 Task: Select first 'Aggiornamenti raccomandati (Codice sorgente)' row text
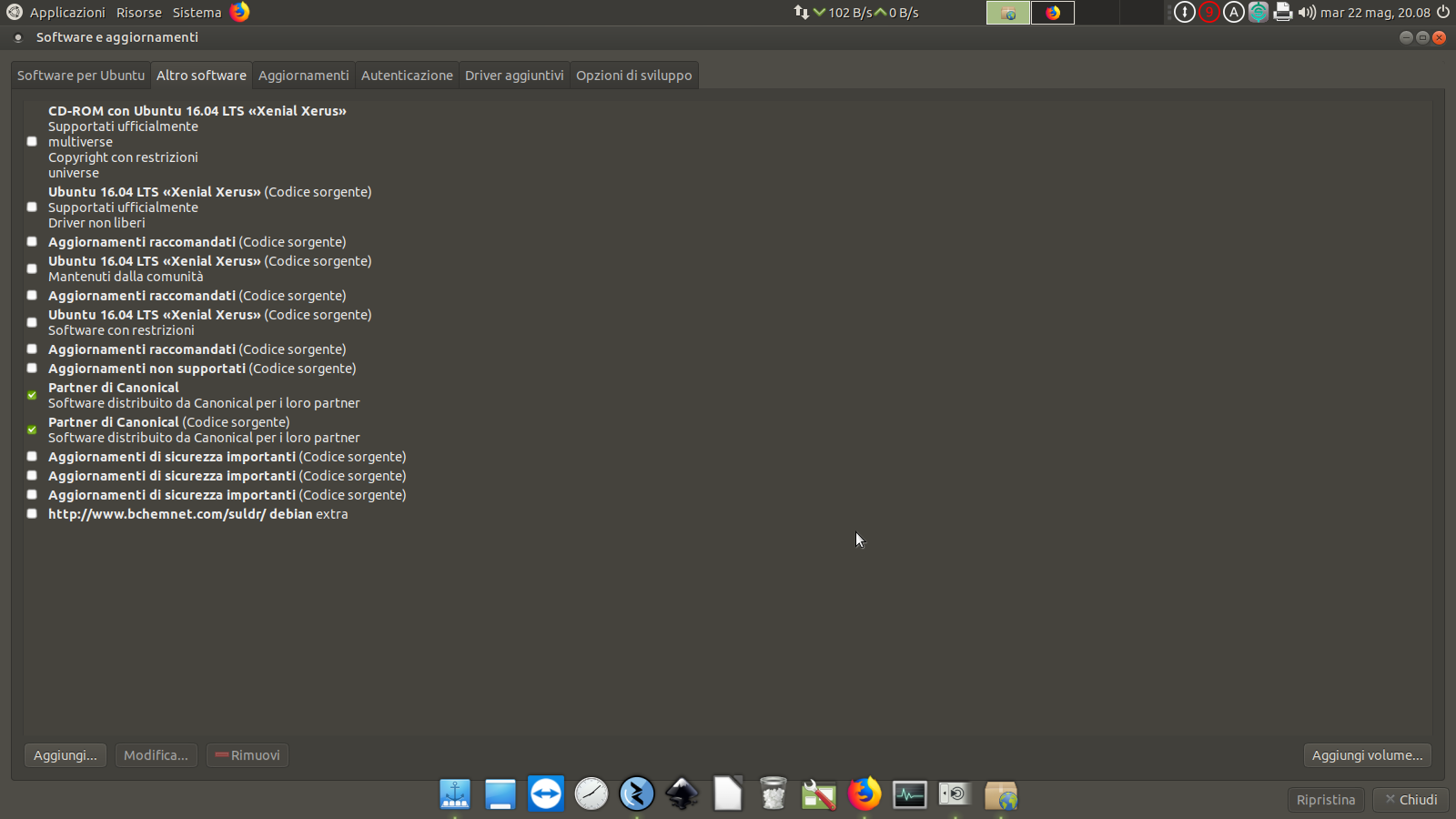point(197,242)
